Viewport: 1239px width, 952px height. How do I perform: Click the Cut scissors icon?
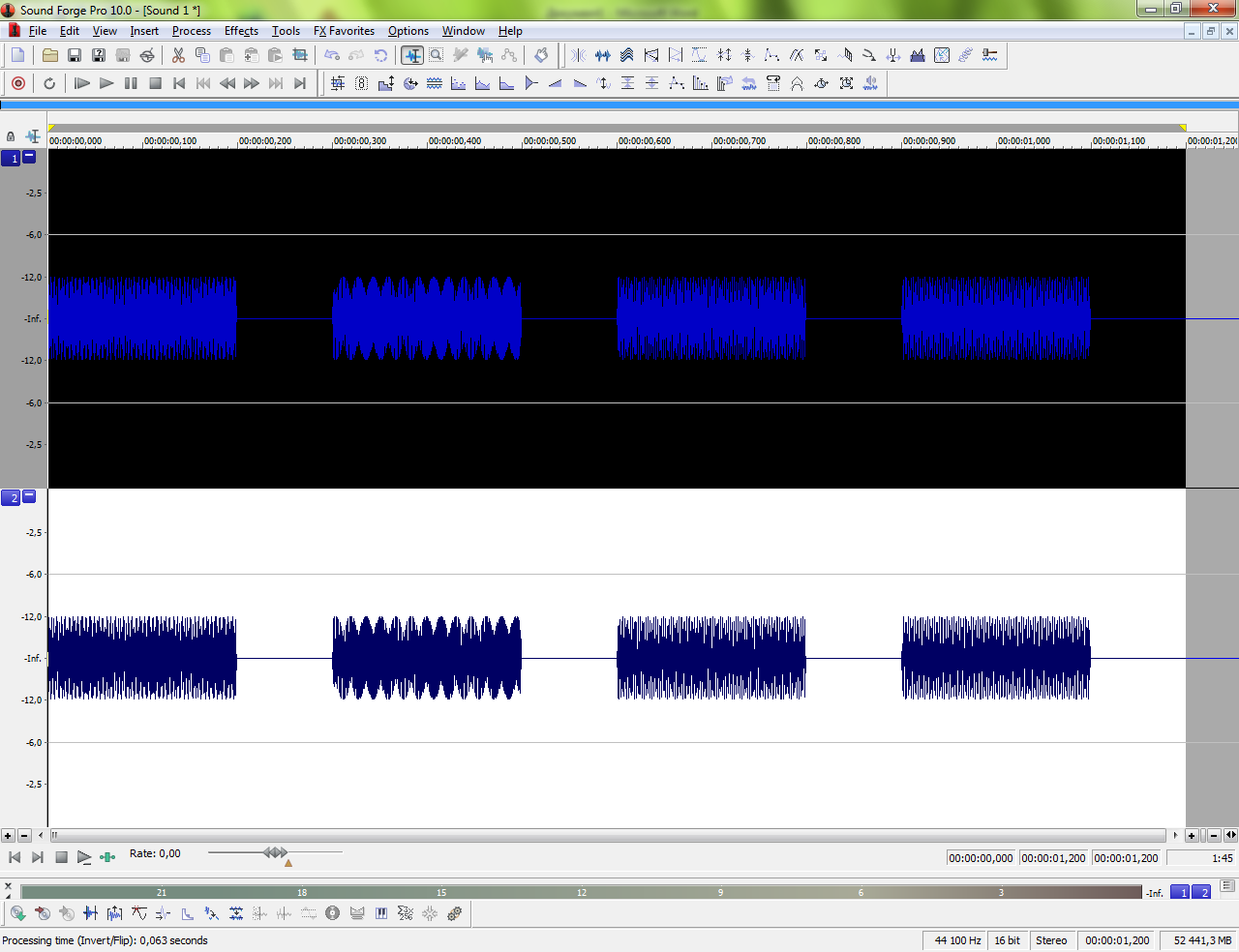pyautogui.click(x=178, y=55)
